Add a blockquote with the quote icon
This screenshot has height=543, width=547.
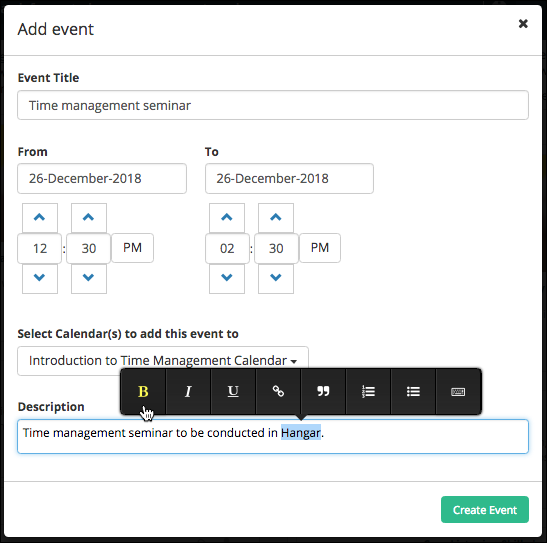(323, 391)
